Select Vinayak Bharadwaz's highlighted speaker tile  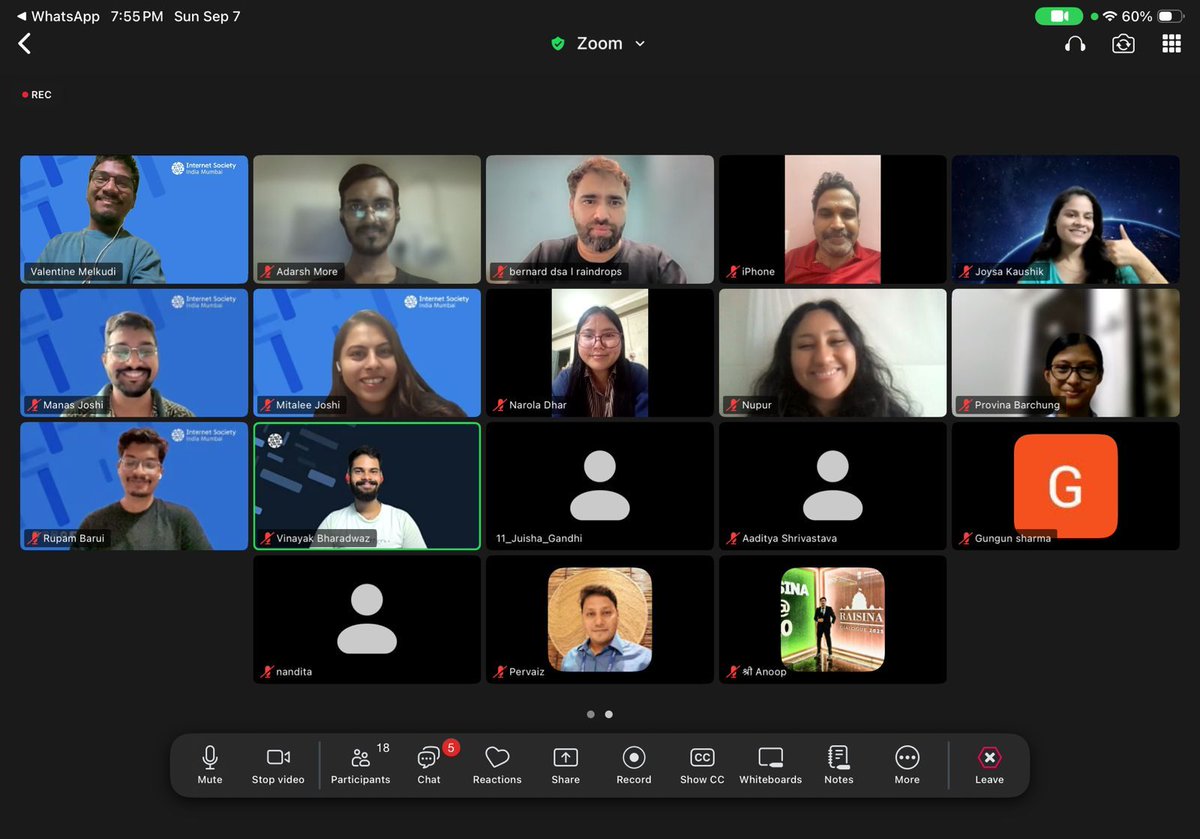[x=367, y=486]
